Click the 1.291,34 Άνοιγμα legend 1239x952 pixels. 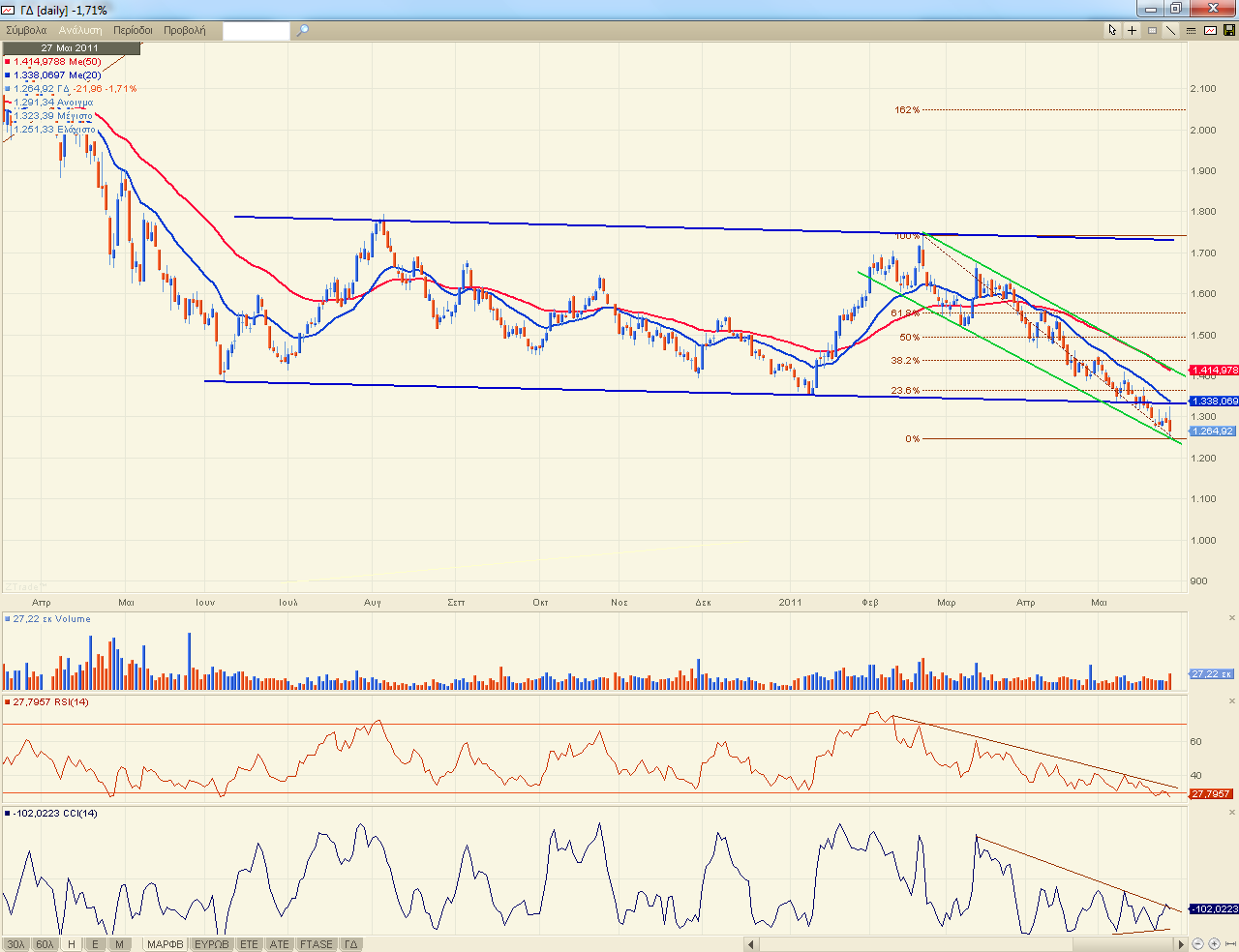tap(52, 103)
